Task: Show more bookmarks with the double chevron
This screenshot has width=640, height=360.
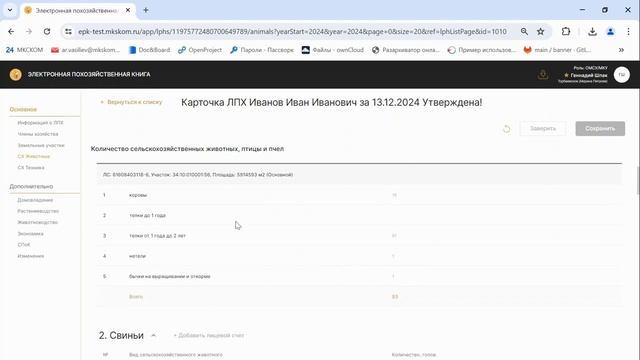Action: (621, 50)
